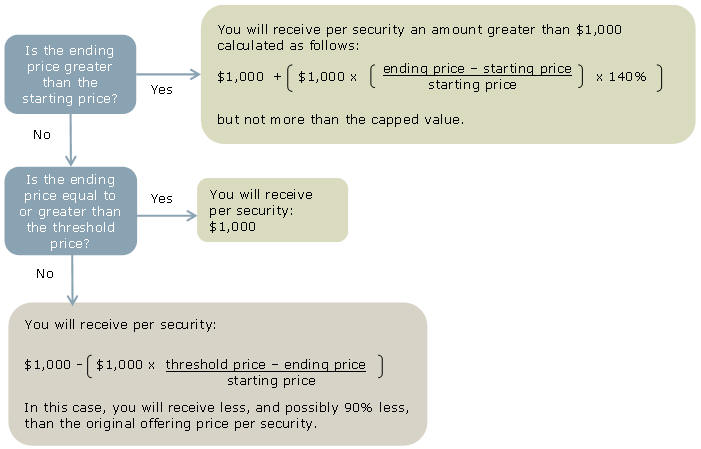701x449 pixels.
Task: Click the "ending price – starting price" numerator
Action: (x=477, y=69)
